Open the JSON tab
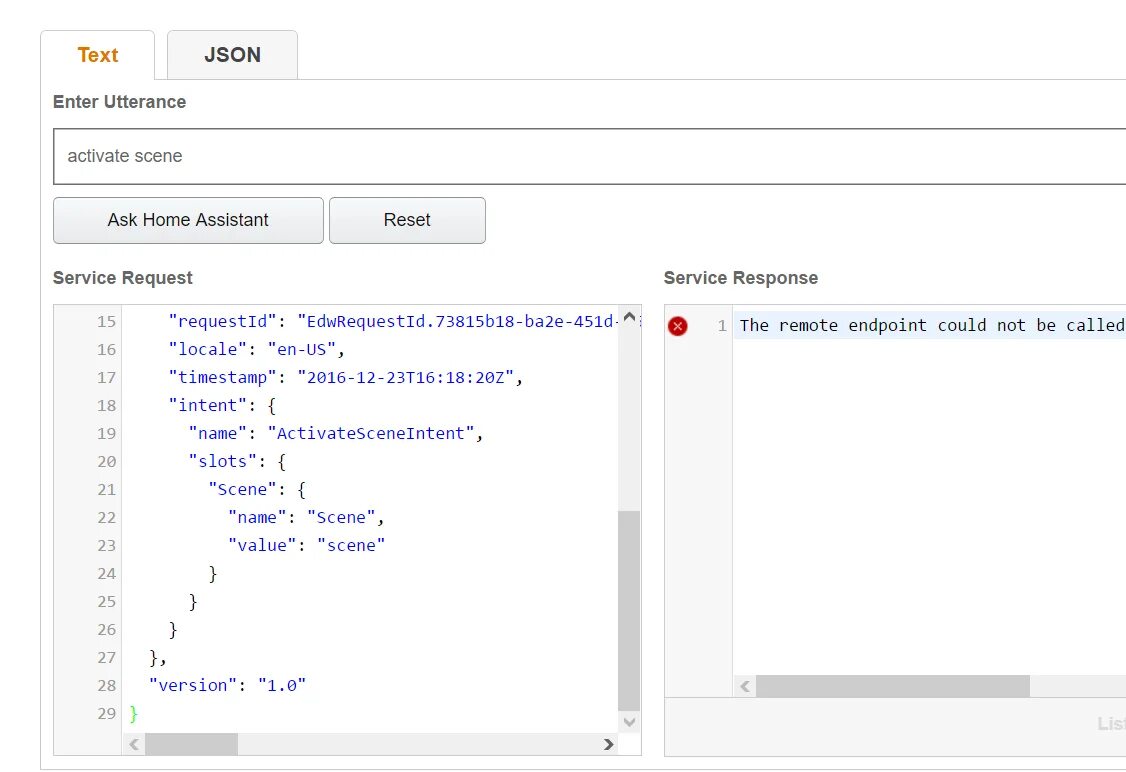 point(232,55)
